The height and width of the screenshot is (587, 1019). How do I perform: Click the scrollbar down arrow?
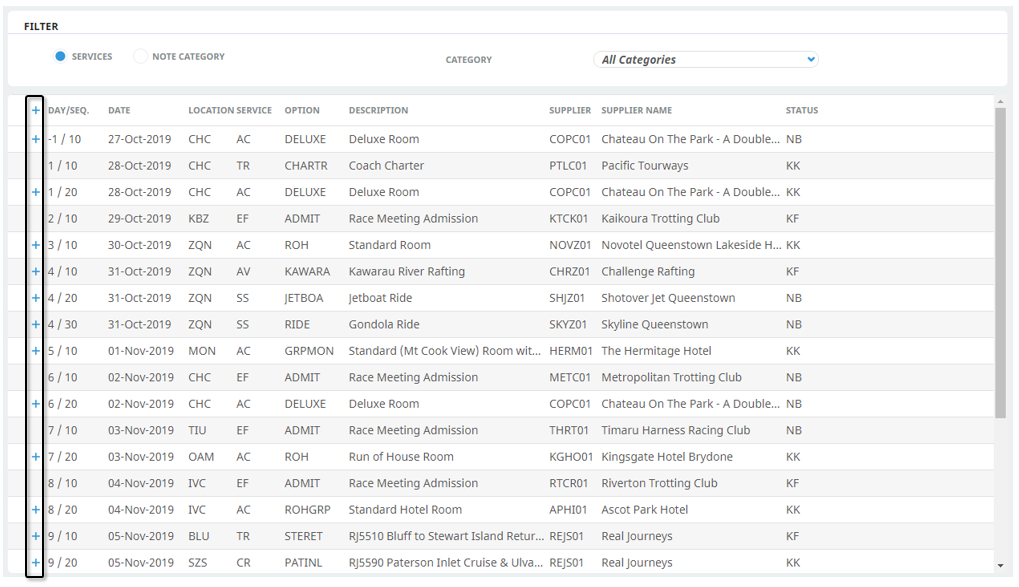point(1000,566)
